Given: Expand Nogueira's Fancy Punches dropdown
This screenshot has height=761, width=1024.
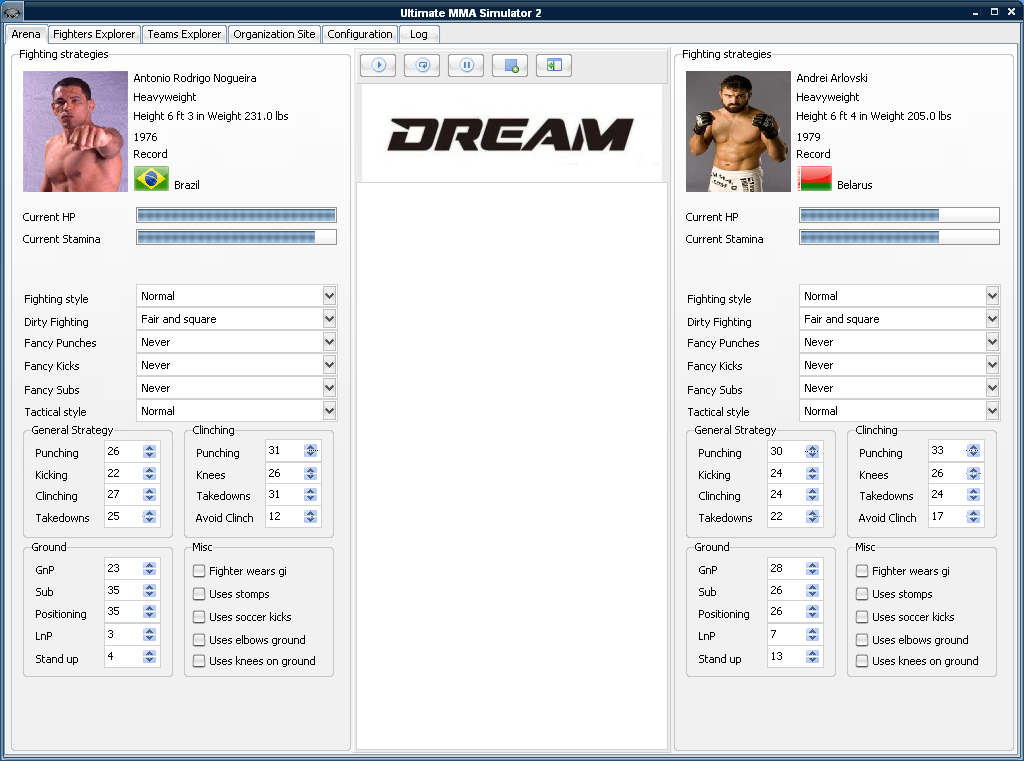Looking at the screenshot, I should tap(329, 342).
